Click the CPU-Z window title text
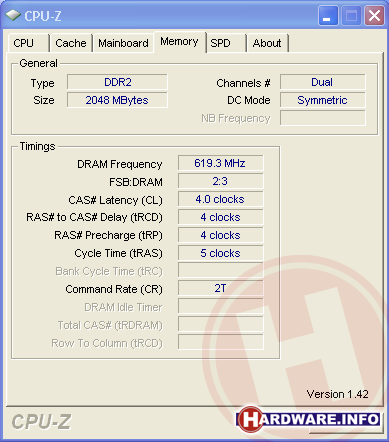 pos(43,16)
